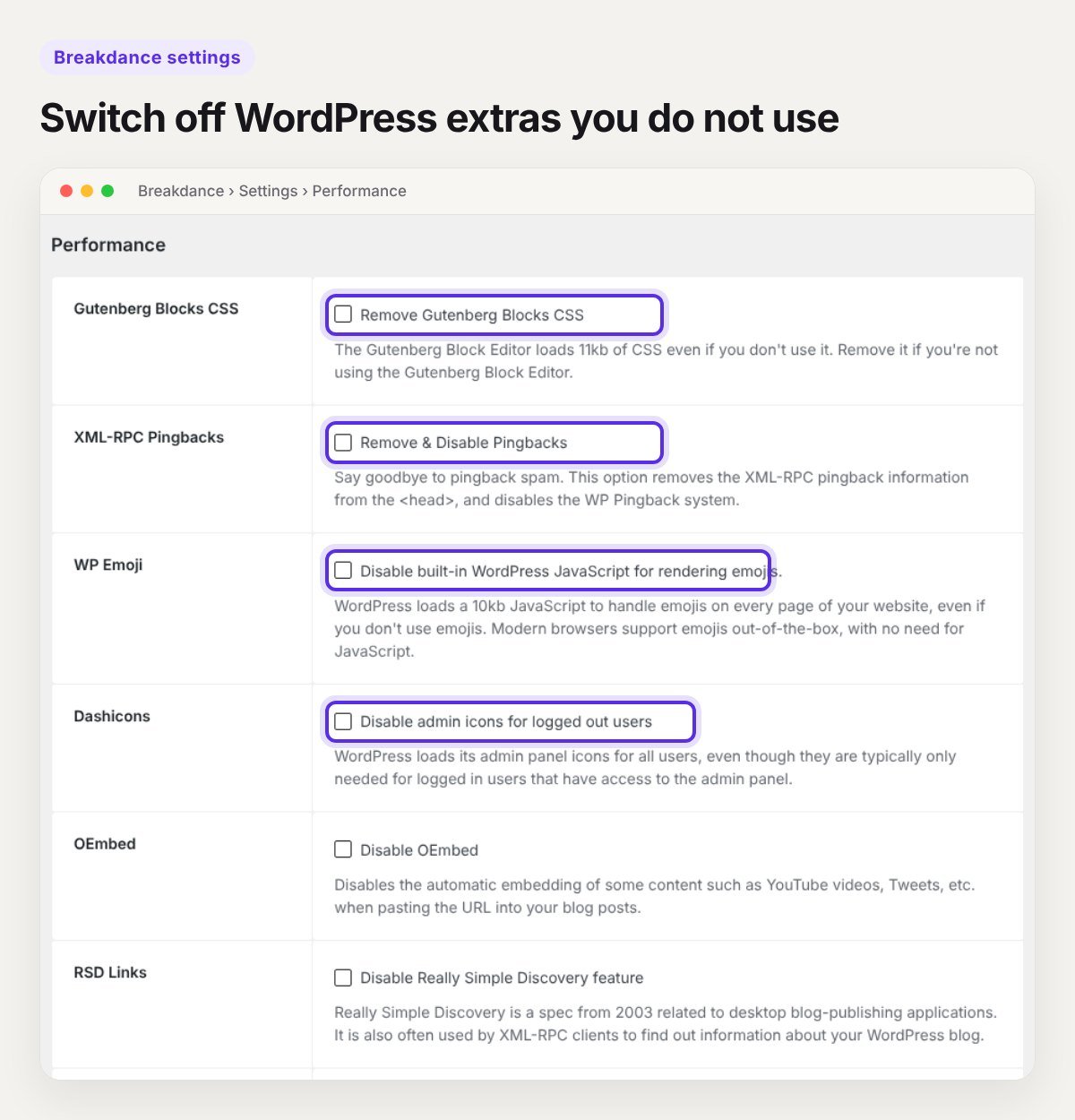Select the Performance section heading
Viewport: 1075px width, 1120px height.
pyautogui.click(x=108, y=245)
